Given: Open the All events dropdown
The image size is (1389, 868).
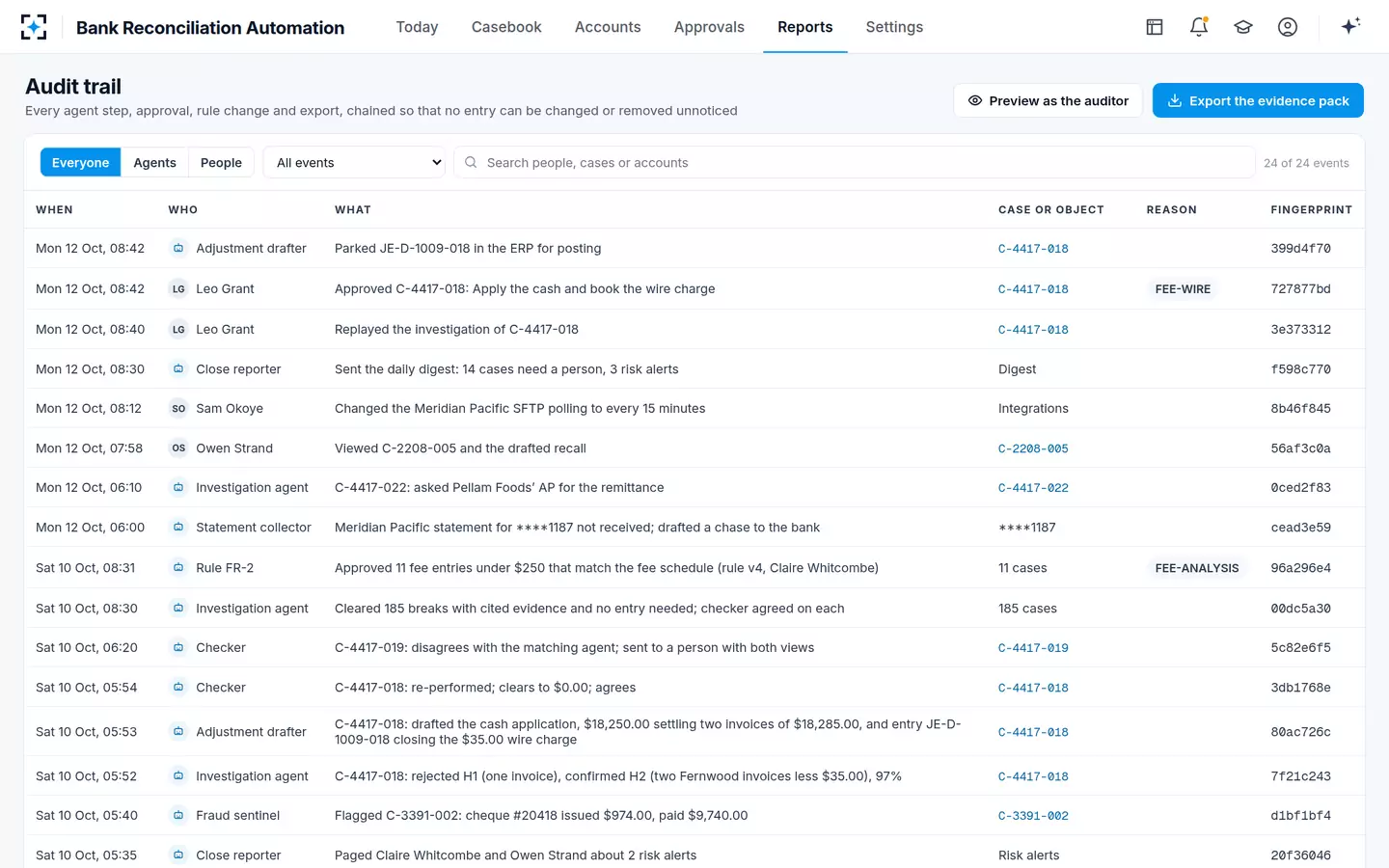Looking at the screenshot, I should [356, 162].
